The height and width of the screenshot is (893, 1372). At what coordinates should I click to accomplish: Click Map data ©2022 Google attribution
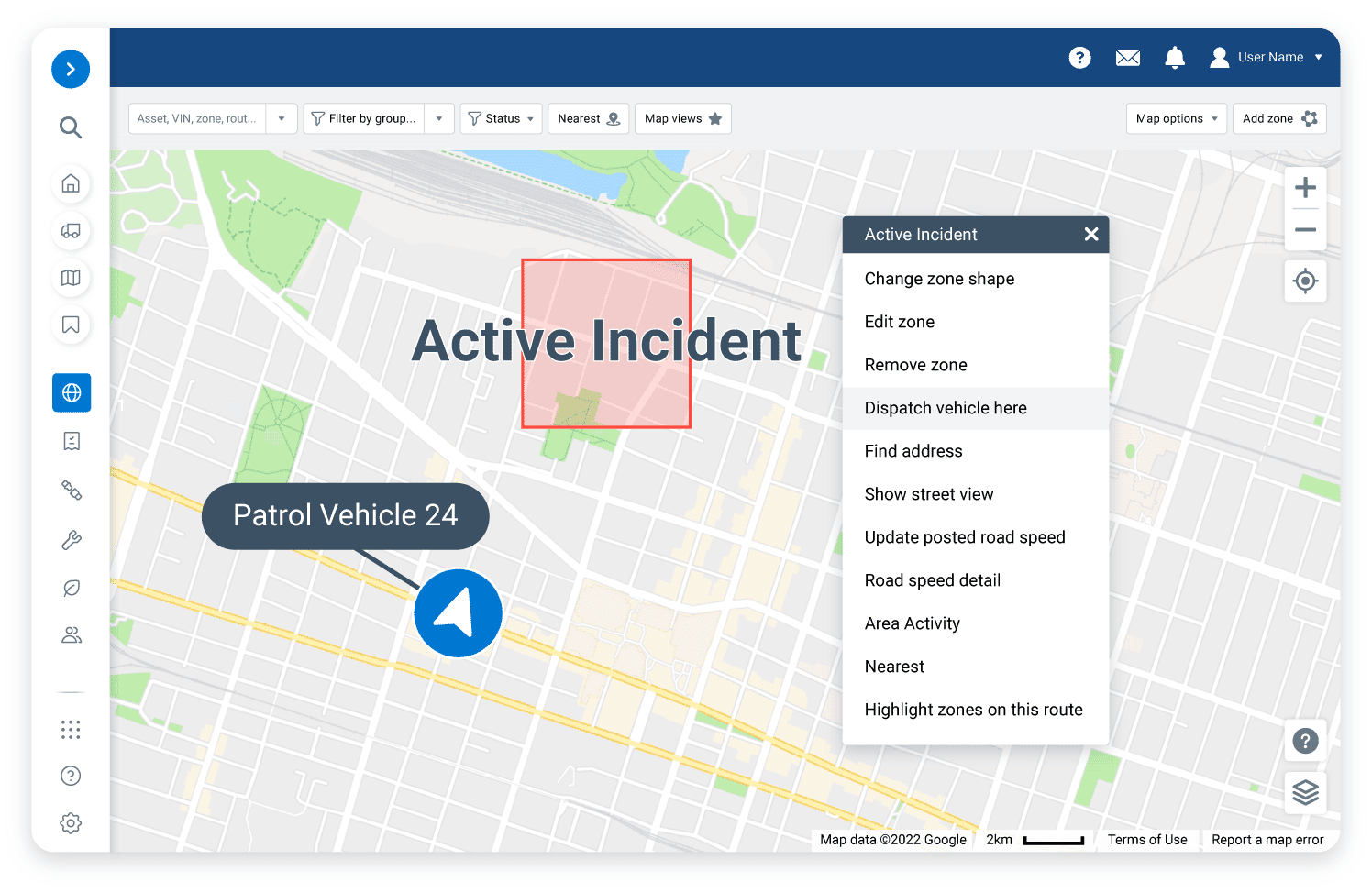(x=893, y=840)
